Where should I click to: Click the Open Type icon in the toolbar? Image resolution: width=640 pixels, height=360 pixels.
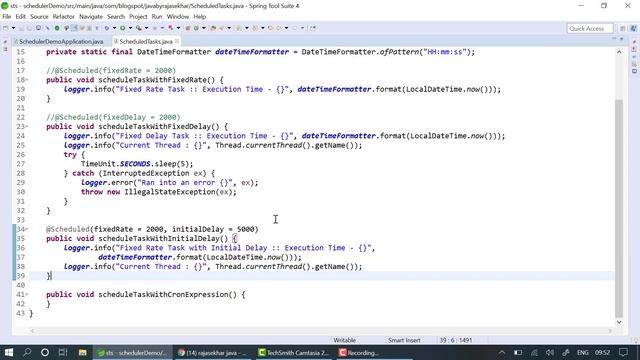pos(213,28)
